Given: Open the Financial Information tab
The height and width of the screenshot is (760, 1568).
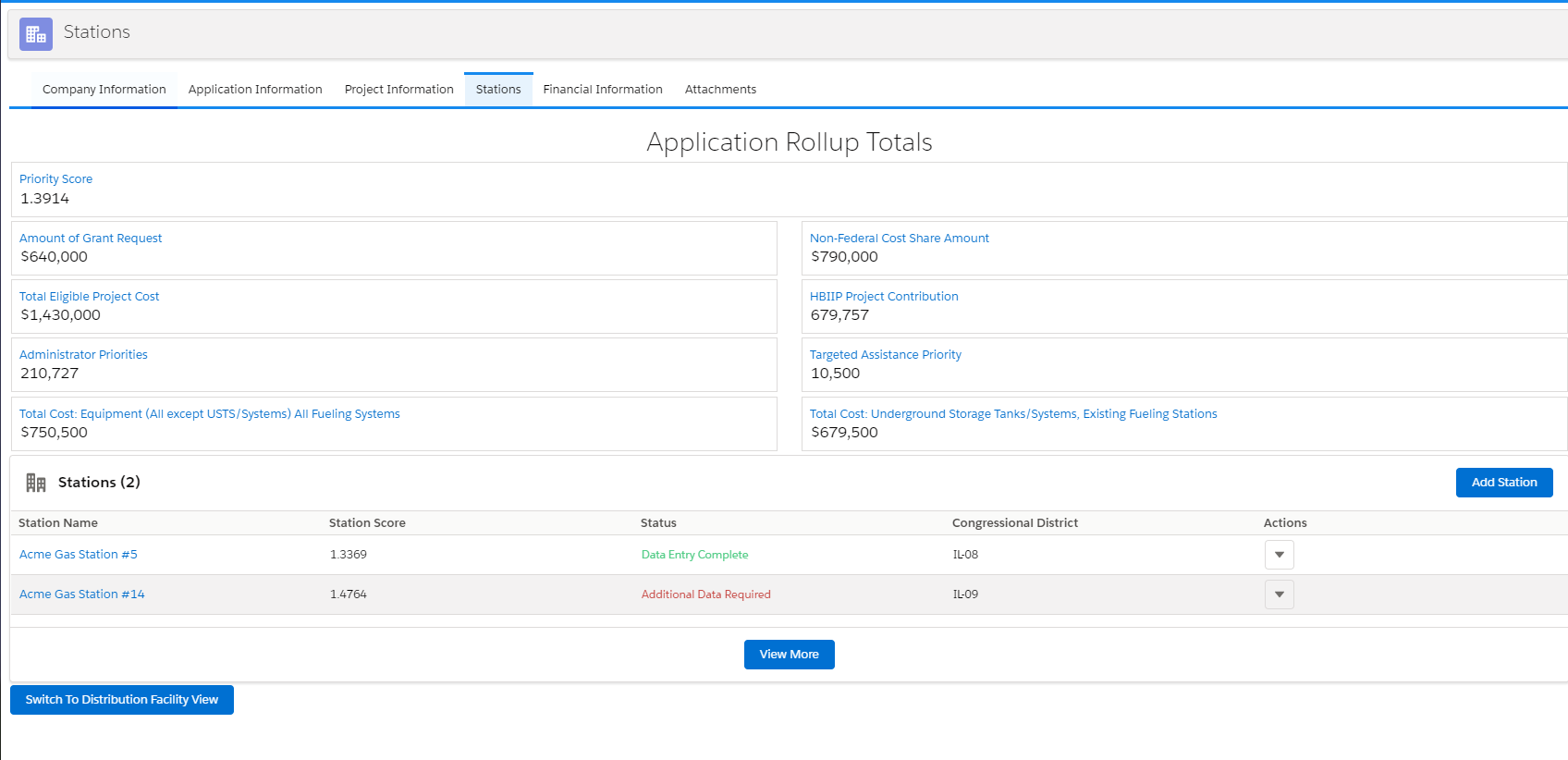Looking at the screenshot, I should pyautogui.click(x=603, y=90).
